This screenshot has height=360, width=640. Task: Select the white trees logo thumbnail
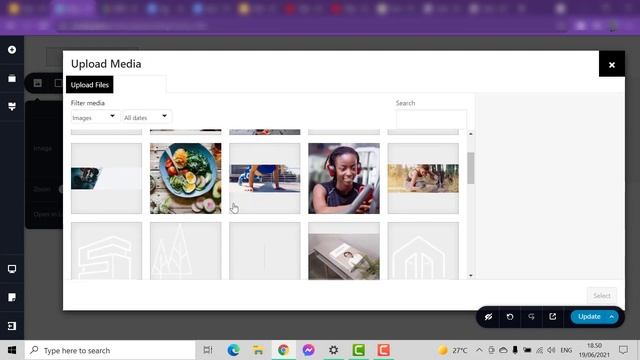coord(185,251)
